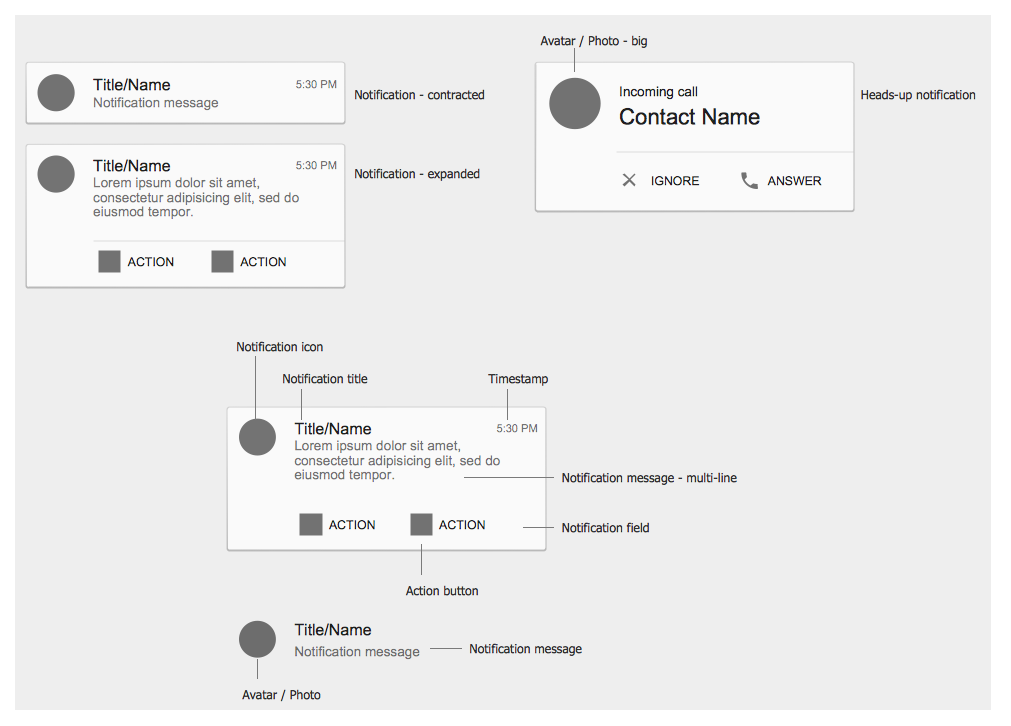Click Title/Name in the contracted notification
The image size is (1011, 726).
(x=132, y=84)
